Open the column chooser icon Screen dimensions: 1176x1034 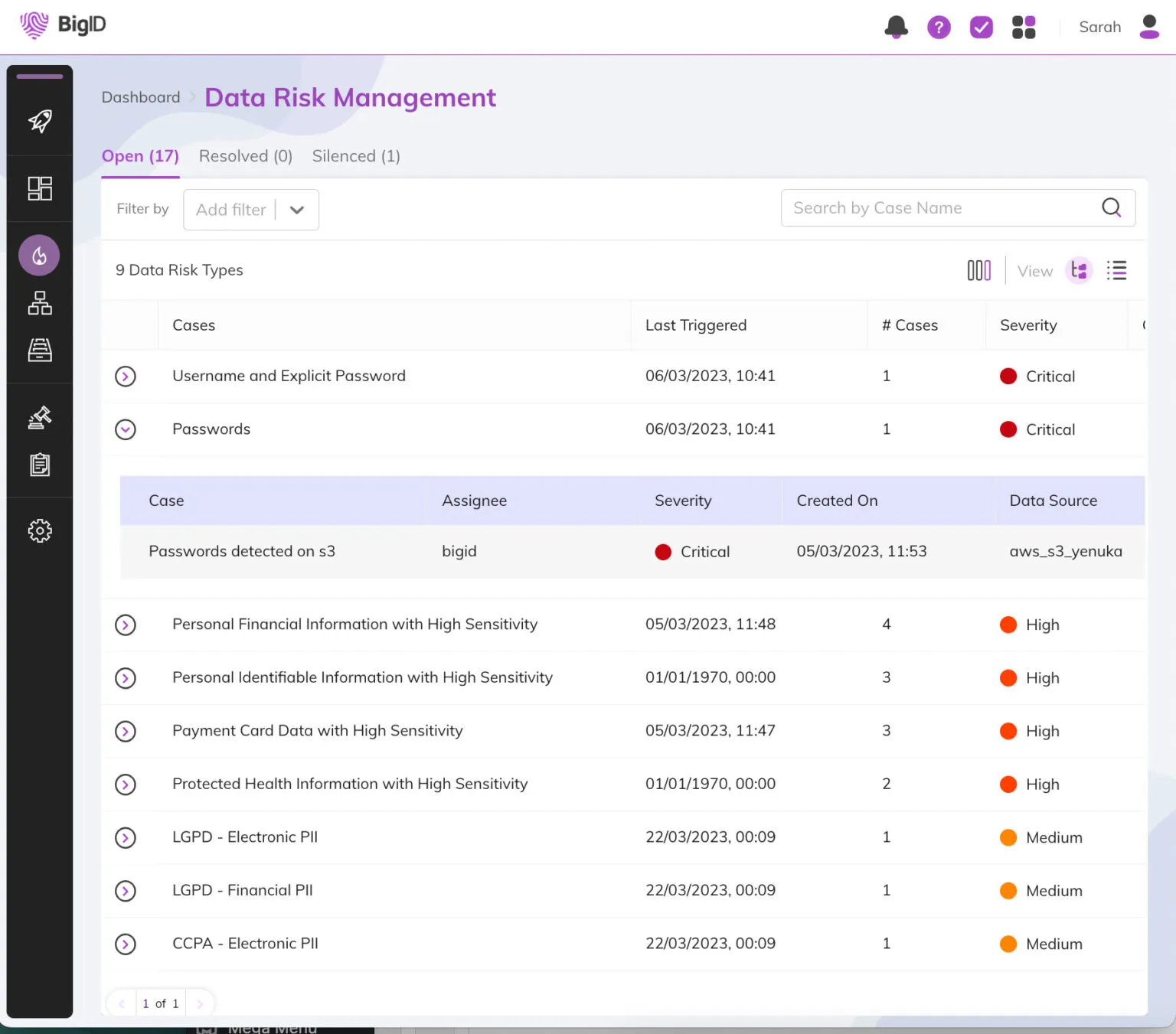(978, 270)
